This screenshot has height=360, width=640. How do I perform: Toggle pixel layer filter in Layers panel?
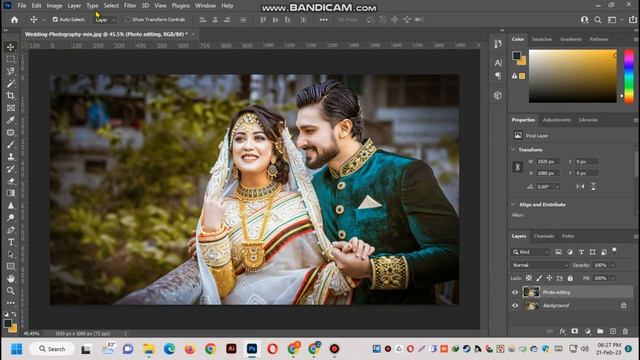558,252
